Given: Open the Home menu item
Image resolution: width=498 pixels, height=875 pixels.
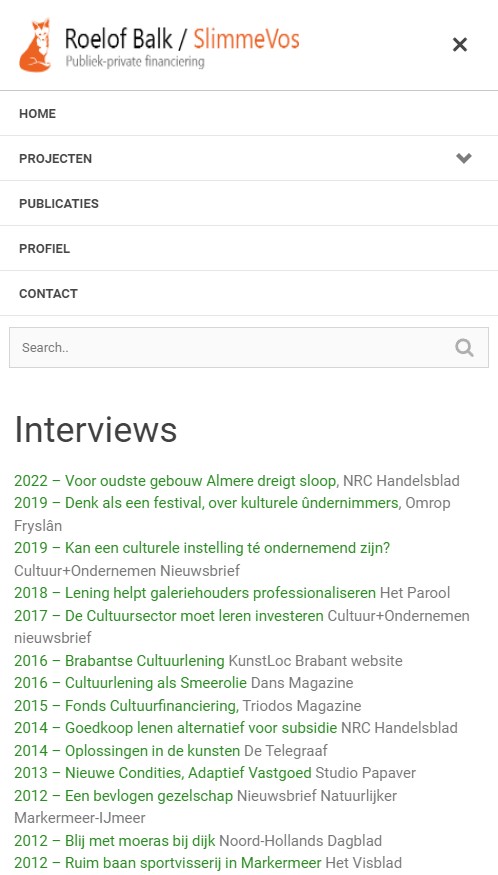Looking at the screenshot, I should click(x=249, y=113).
